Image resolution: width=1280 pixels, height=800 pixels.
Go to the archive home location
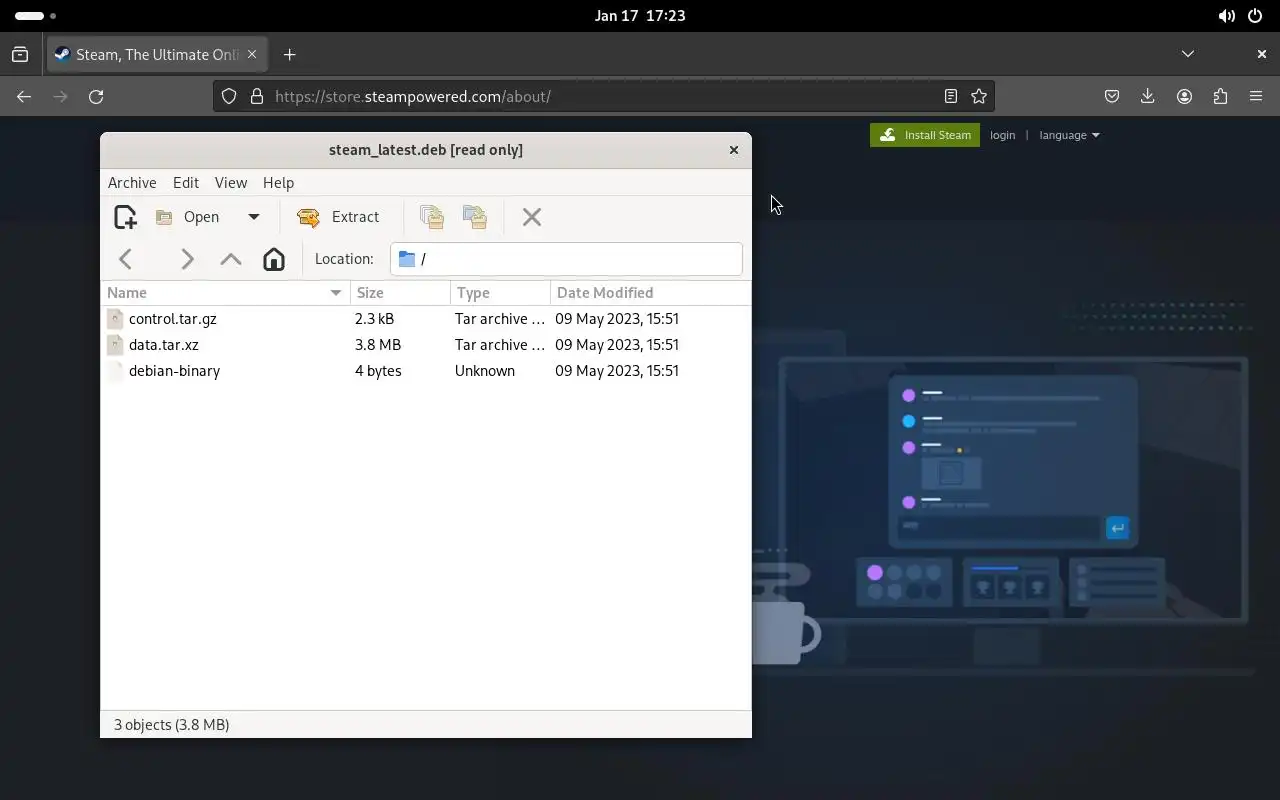coord(274,259)
